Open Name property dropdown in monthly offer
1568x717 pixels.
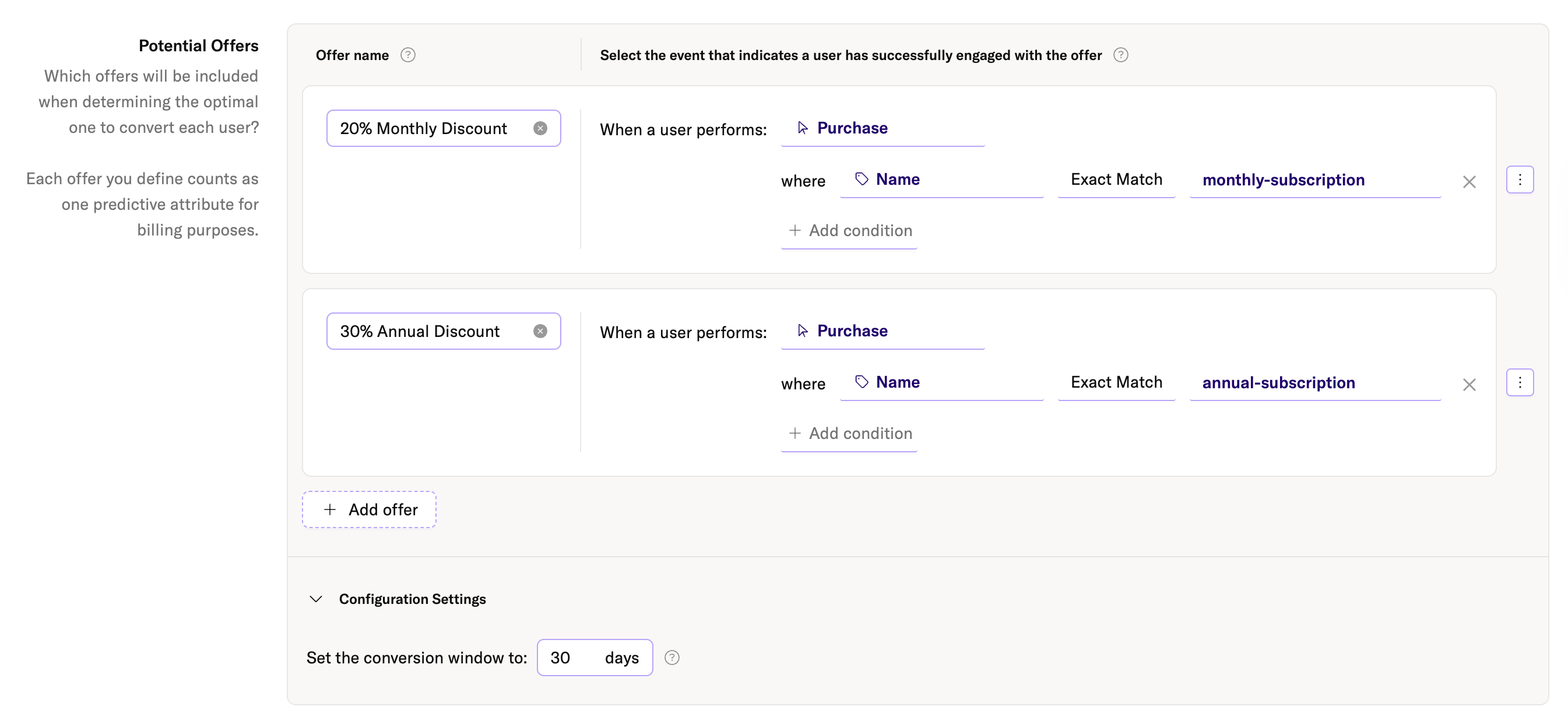coord(941,179)
